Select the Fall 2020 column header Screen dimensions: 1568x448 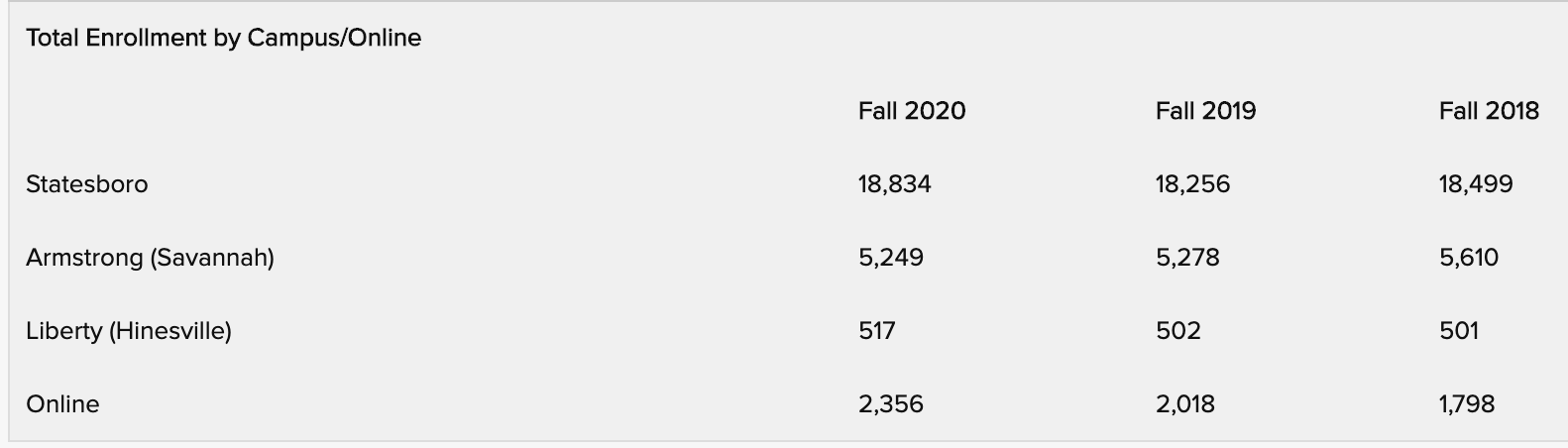click(911, 111)
